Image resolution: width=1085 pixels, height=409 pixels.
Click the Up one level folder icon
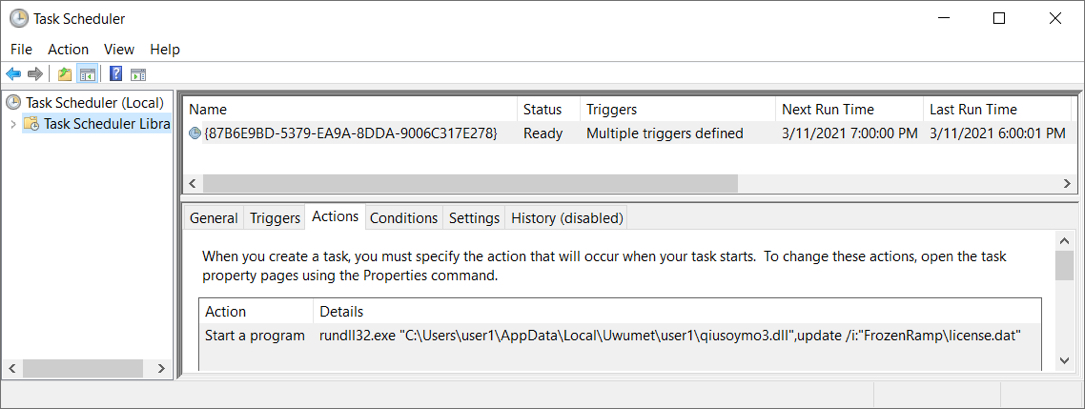(65, 74)
